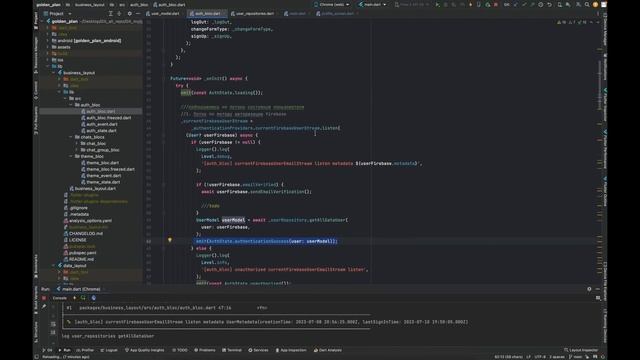The width and height of the screenshot is (640, 360).
Task: Hide the Project tool window
Action: pyautogui.click(x=138, y=13)
